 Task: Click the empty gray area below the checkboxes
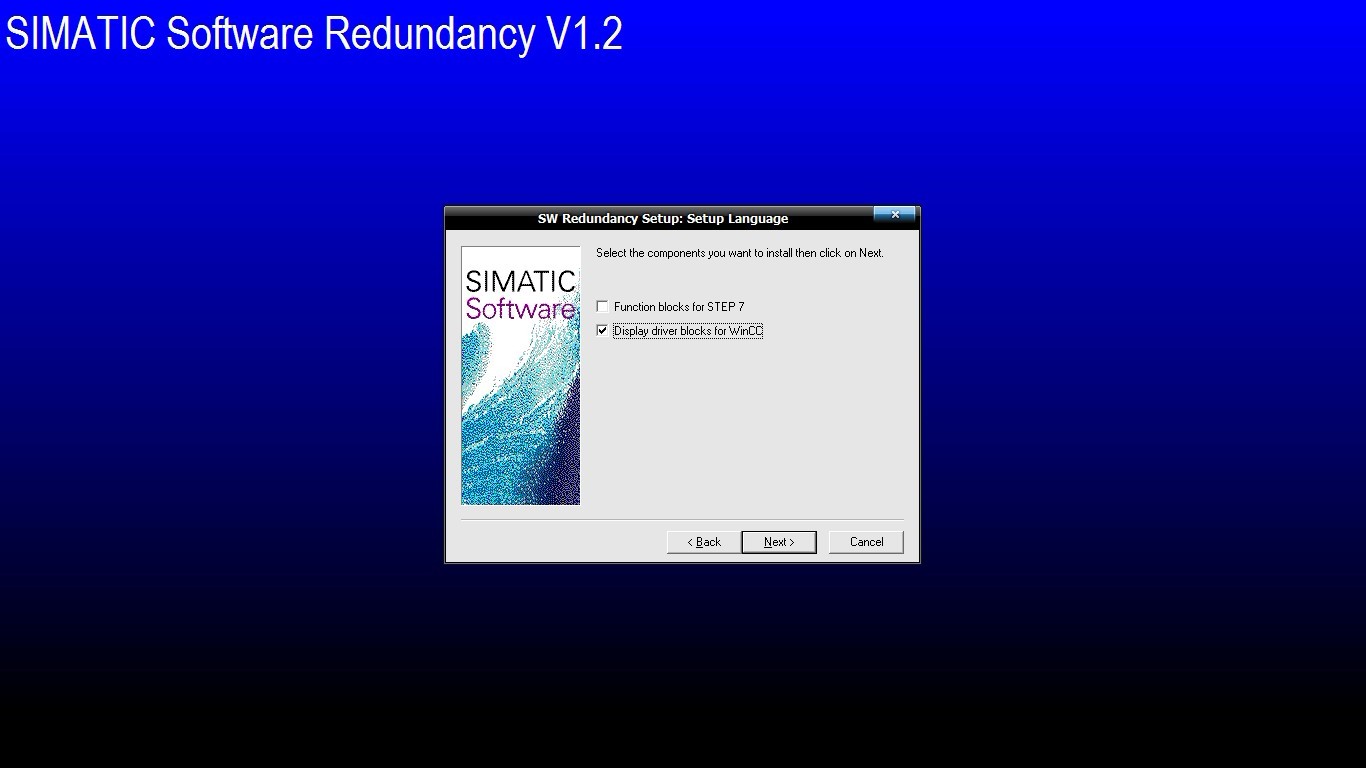(x=750, y=430)
